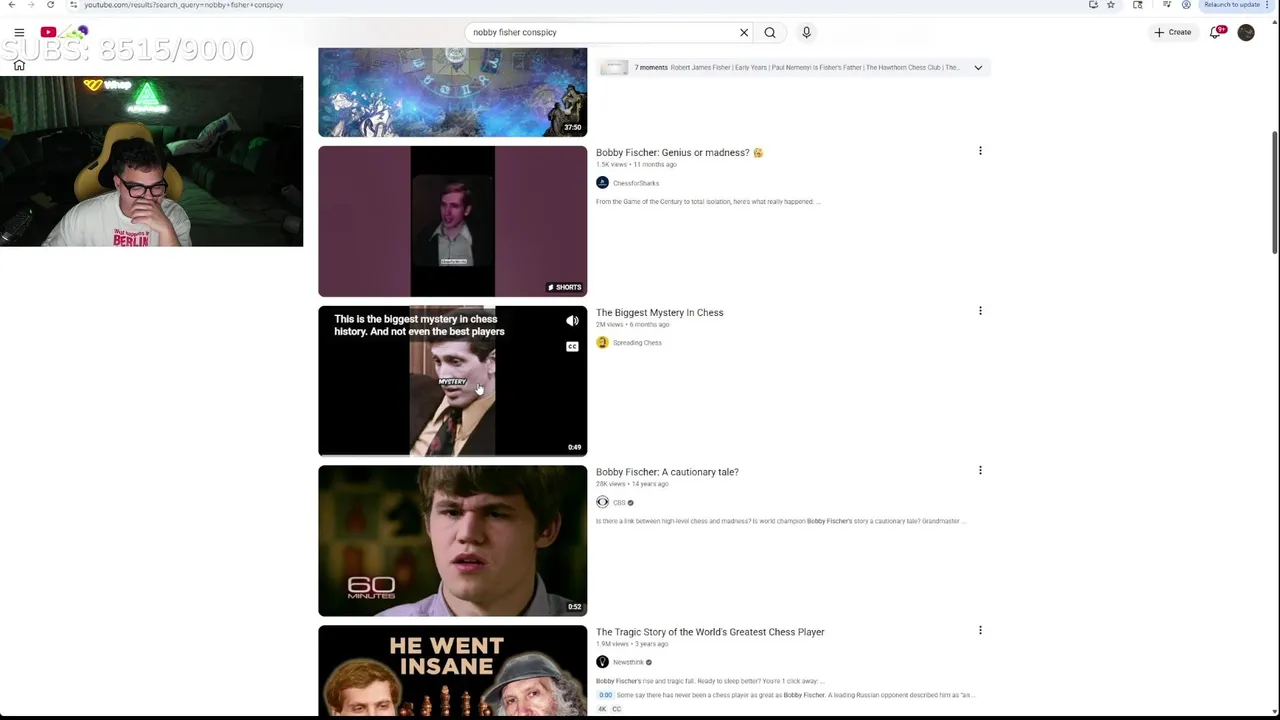Bookmark this page with star

pyautogui.click(x=1110, y=5)
